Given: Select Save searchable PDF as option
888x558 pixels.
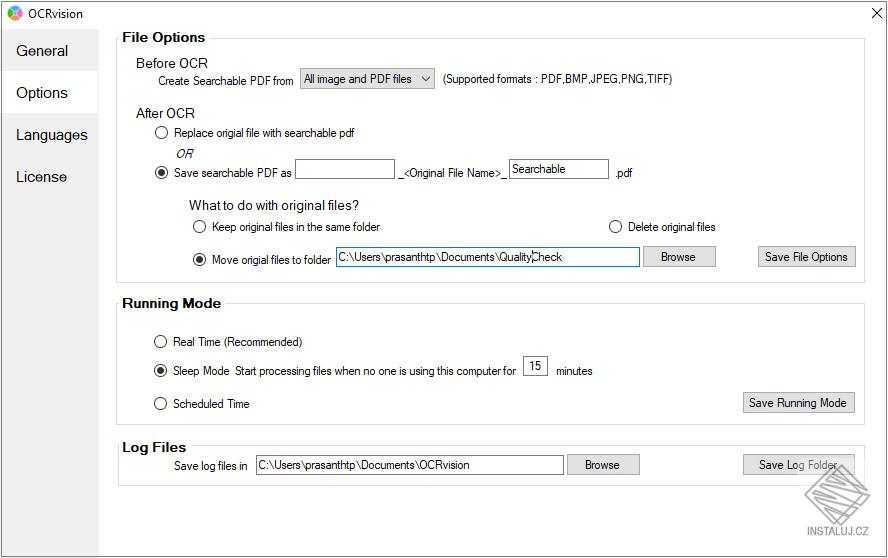Looking at the screenshot, I should pyautogui.click(x=161, y=173).
